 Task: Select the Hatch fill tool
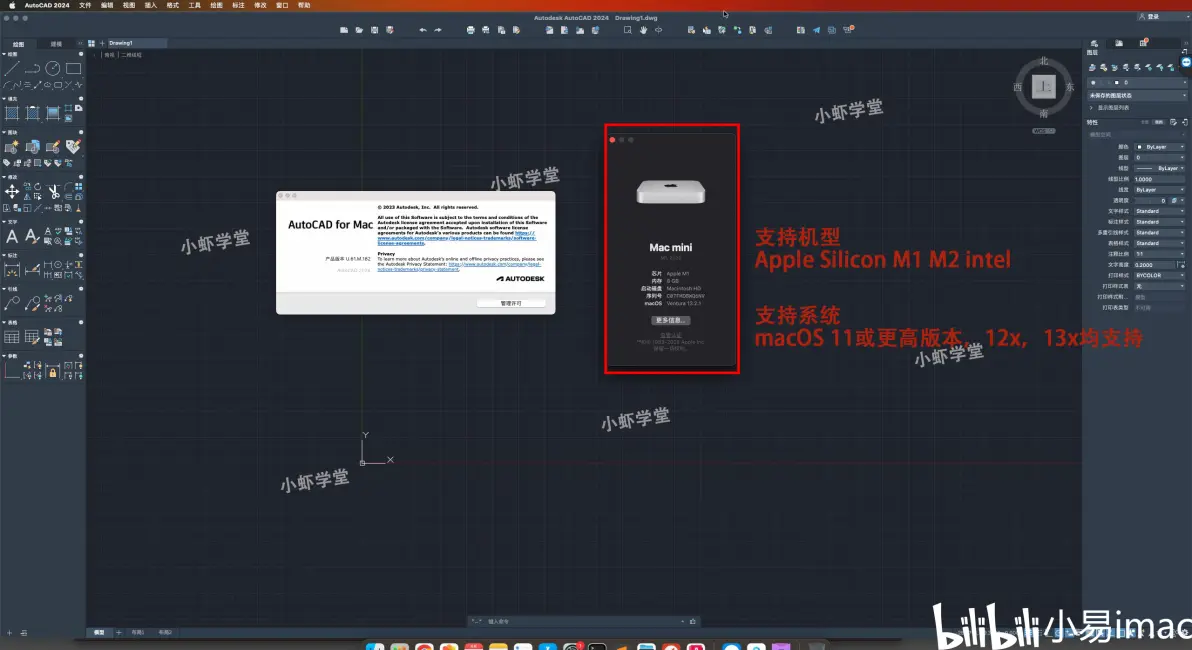pyautogui.click(x=12, y=113)
